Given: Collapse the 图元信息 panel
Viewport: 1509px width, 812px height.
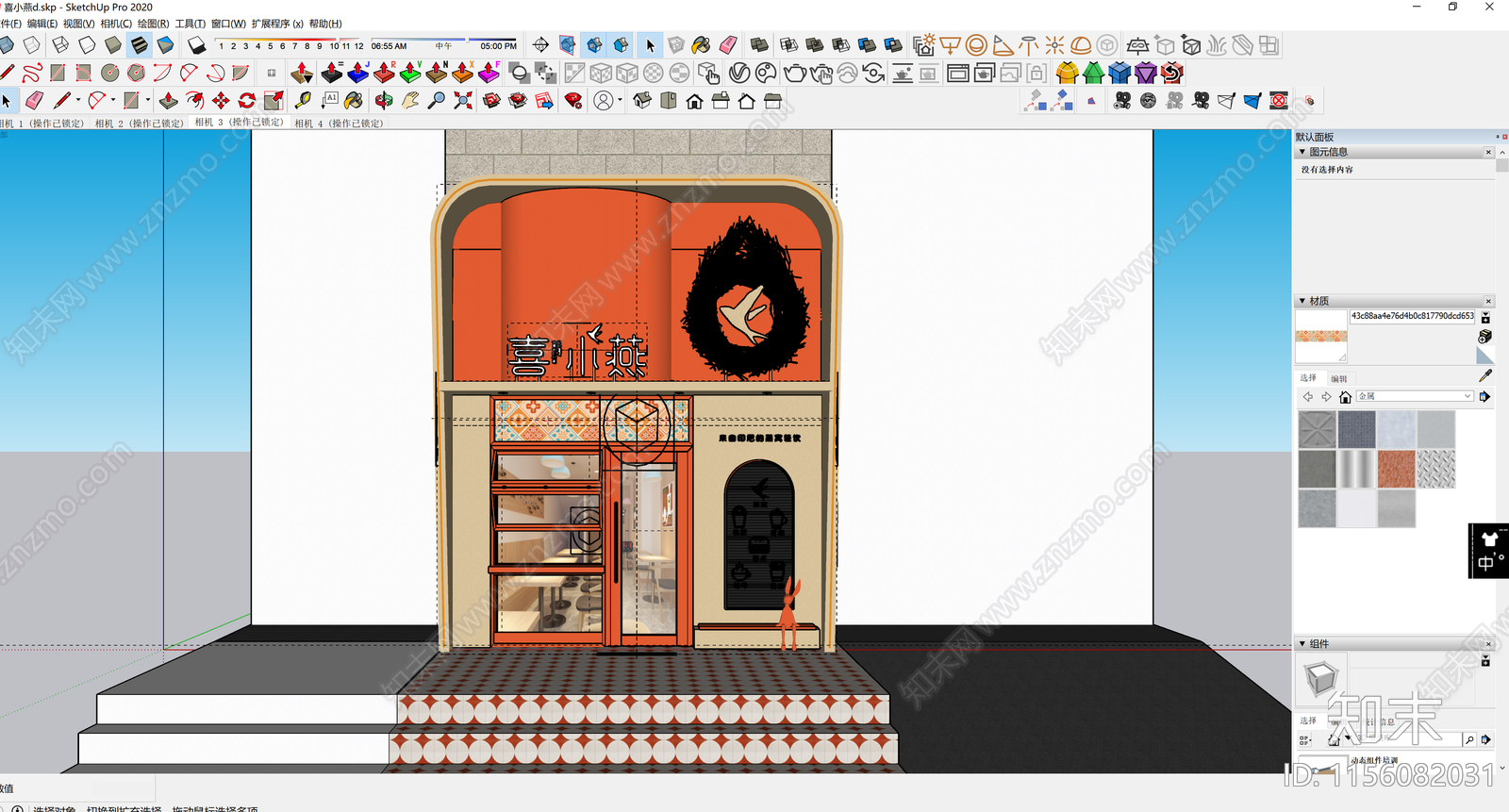Looking at the screenshot, I should (1302, 152).
